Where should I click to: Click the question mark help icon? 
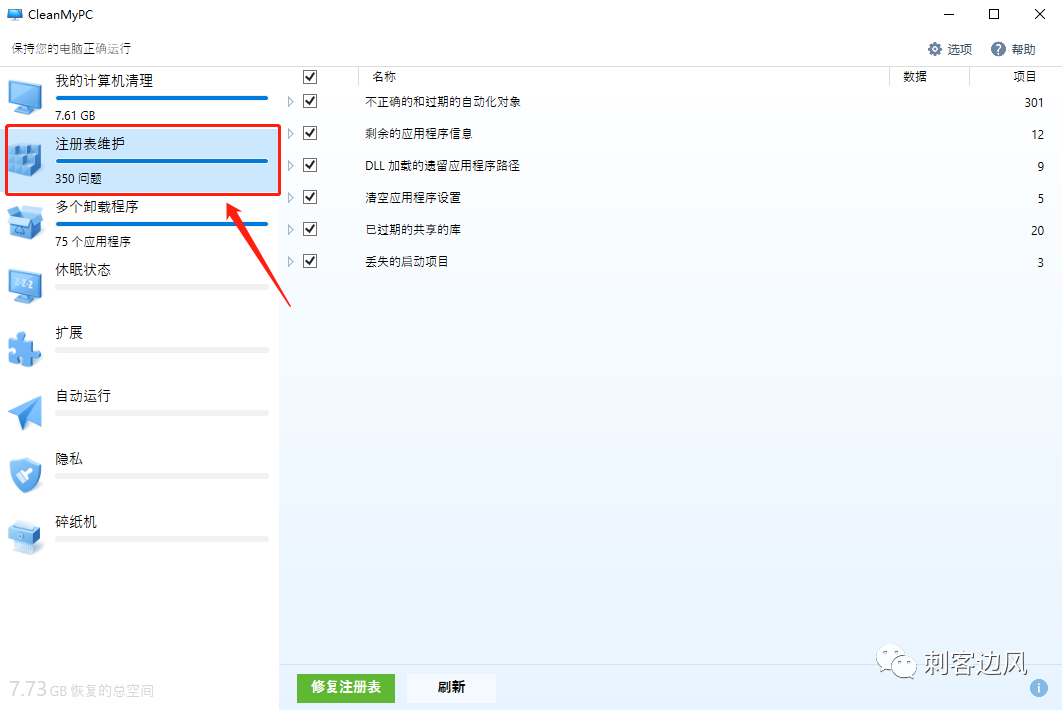(x=998, y=49)
